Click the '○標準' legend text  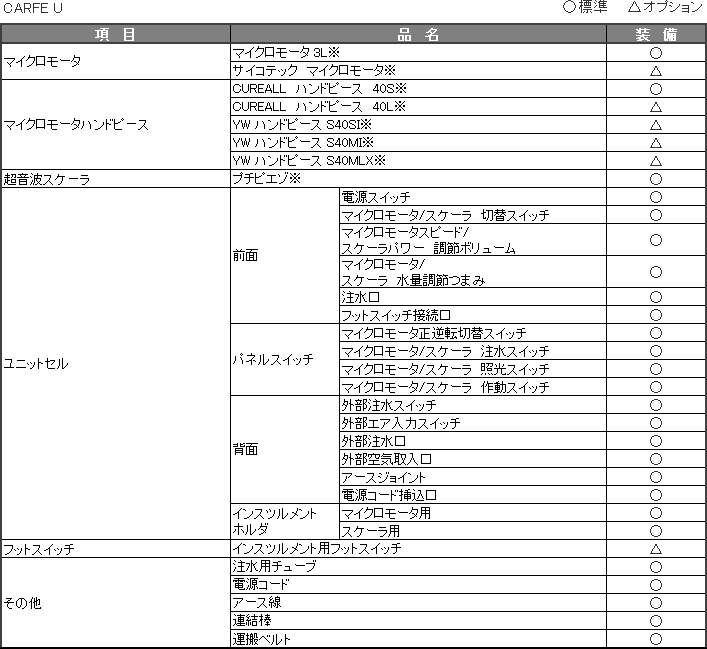pyautogui.click(x=585, y=7)
